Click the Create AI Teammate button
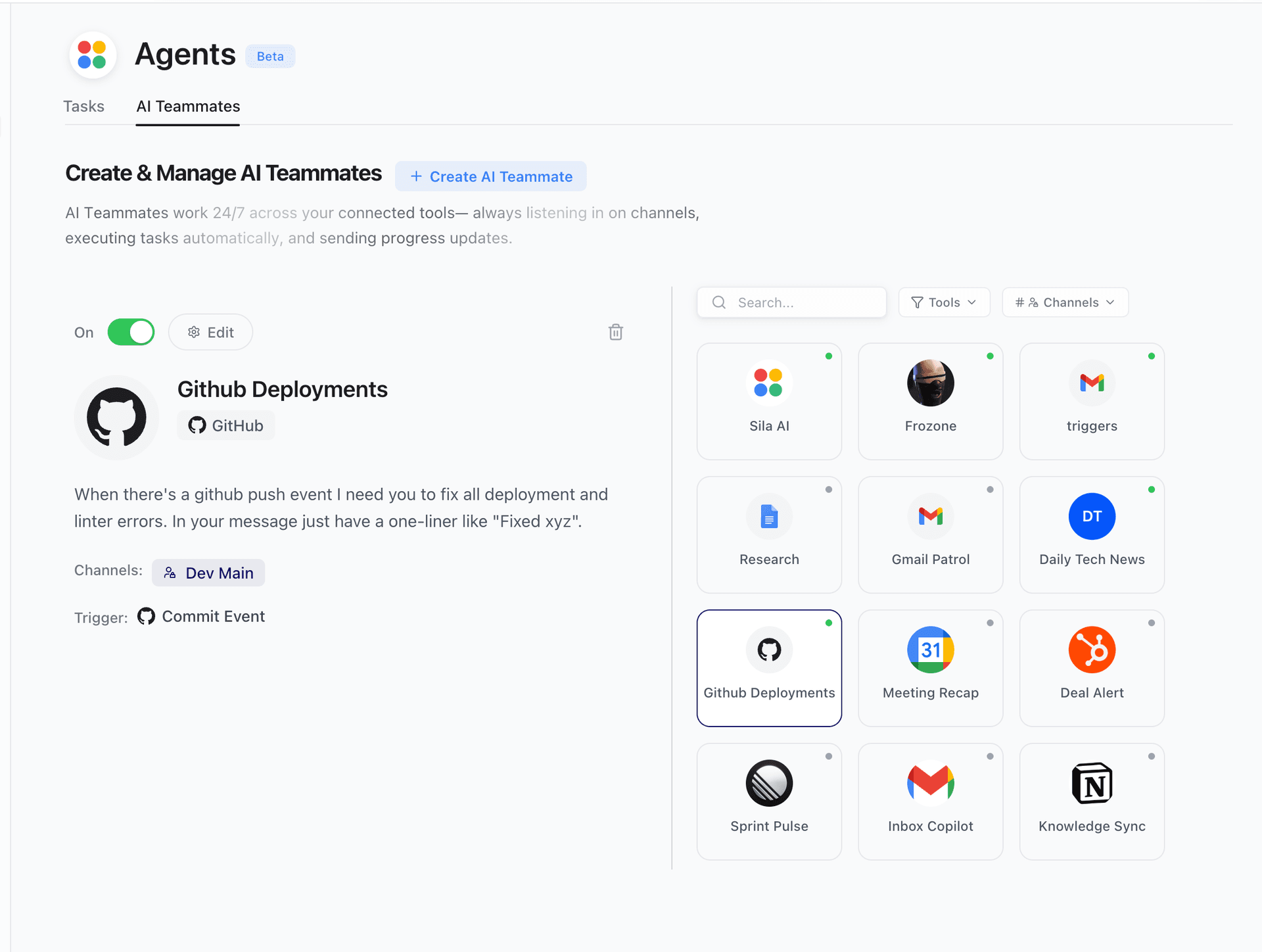This screenshot has width=1262, height=952. coord(491,176)
